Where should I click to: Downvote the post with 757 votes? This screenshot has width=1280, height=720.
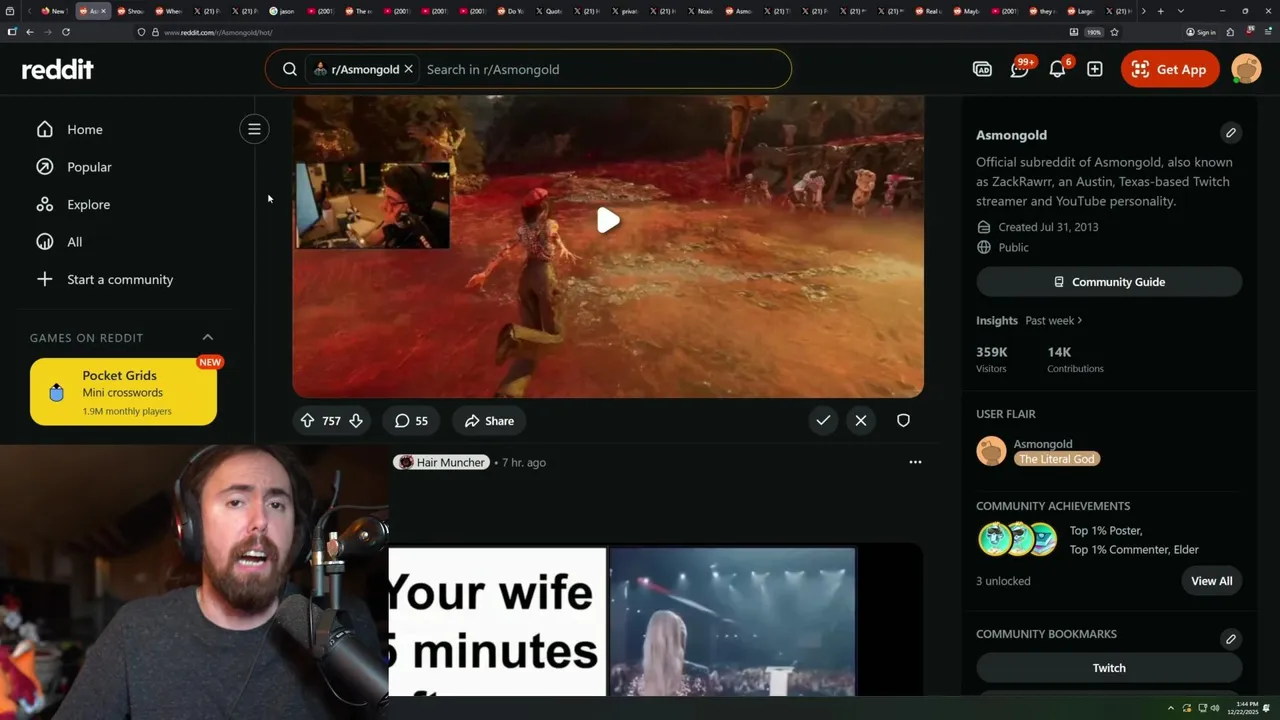[x=355, y=421]
